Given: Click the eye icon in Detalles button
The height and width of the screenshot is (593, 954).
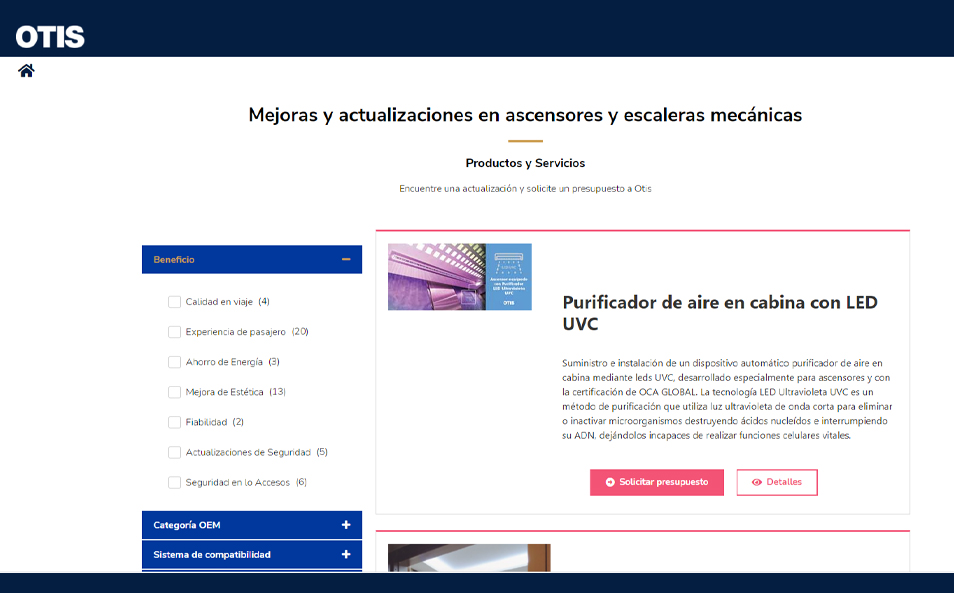Looking at the screenshot, I should click(x=757, y=482).
